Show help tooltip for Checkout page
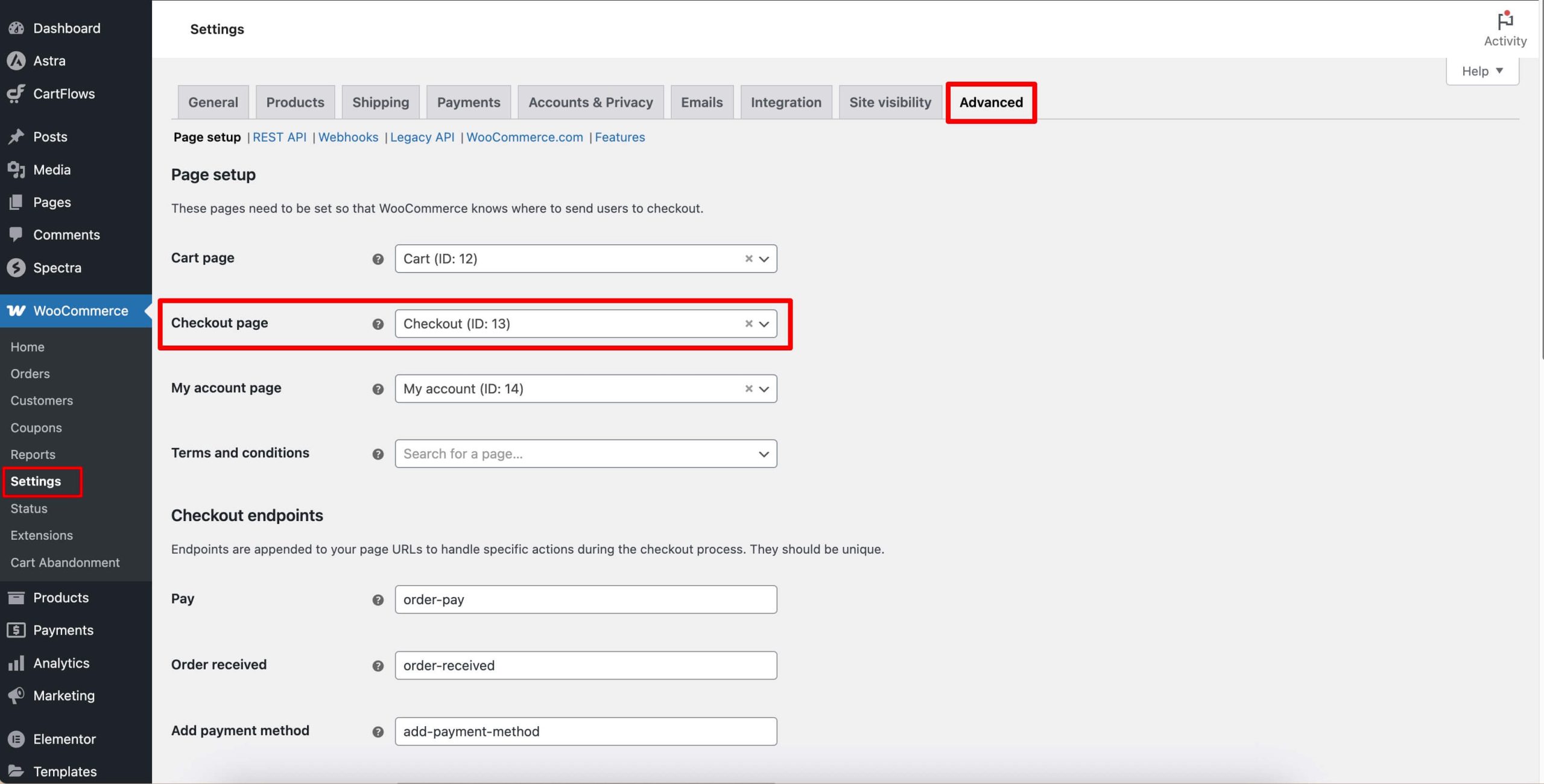This screenshot has width=1544, height=784. pos(378,324)
